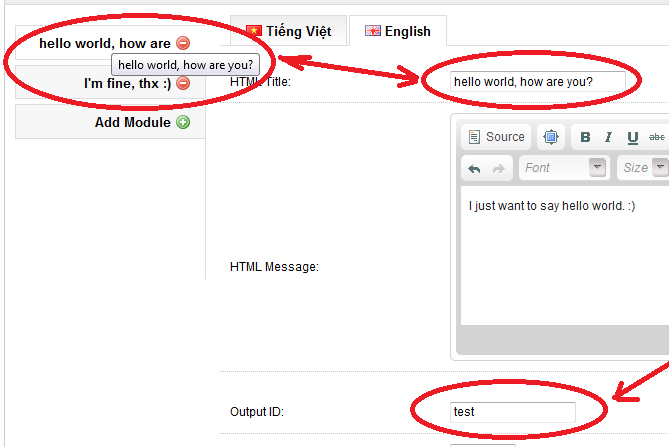Viewport: 669px width, 447px height.
Task: Maximize the editor with the fullscreen icon
Action: [551, 137]
